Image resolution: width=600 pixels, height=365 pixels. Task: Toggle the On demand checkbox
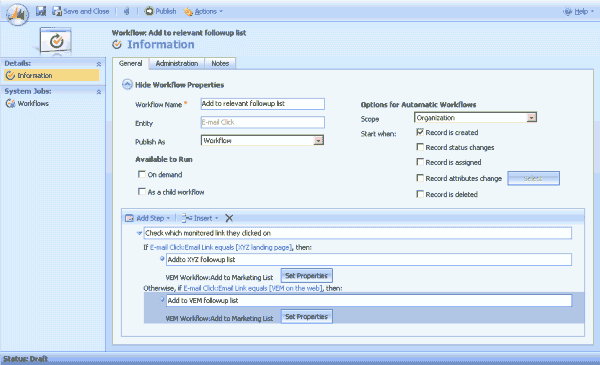(x=142, y=174)
